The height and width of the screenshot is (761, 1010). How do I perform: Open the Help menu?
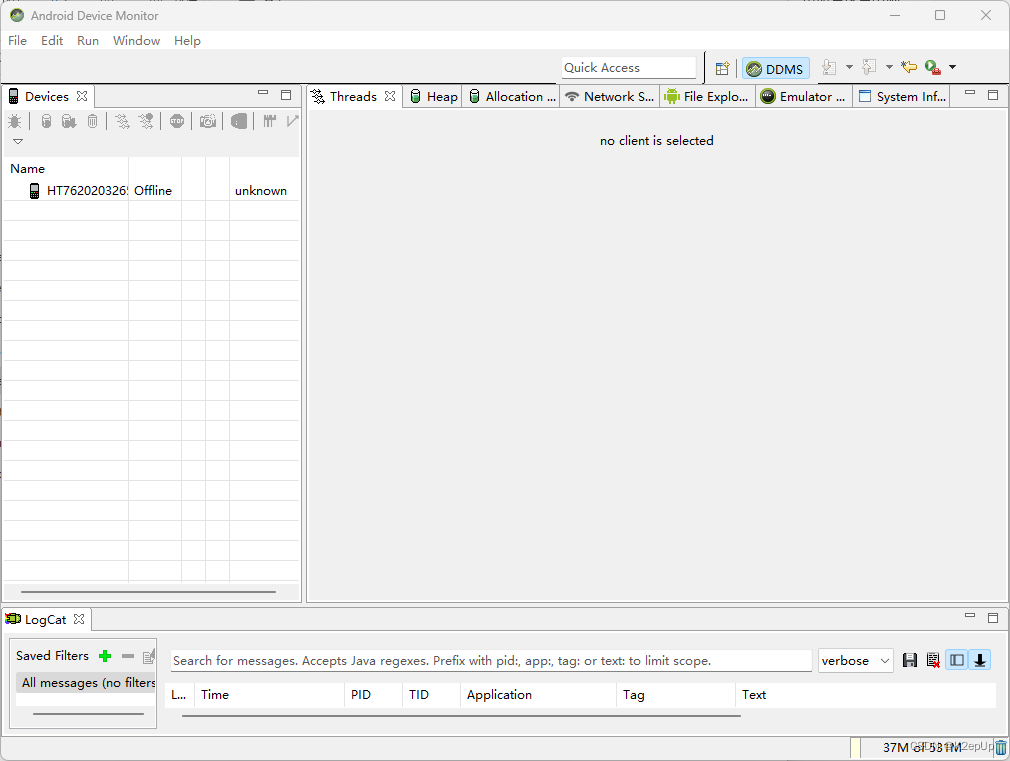pos(187,41)
